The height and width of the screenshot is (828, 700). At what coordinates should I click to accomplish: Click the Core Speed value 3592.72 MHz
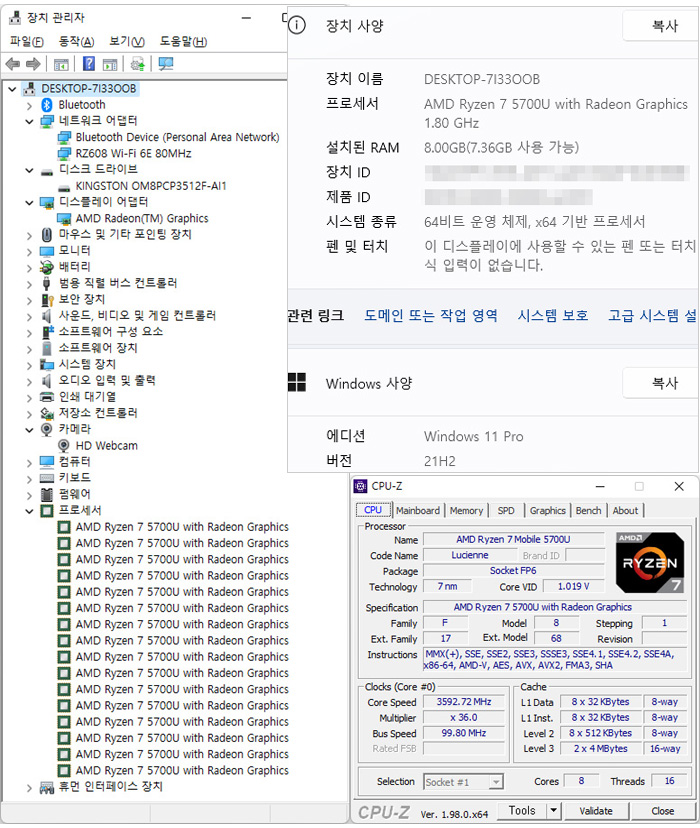(463, 702)
